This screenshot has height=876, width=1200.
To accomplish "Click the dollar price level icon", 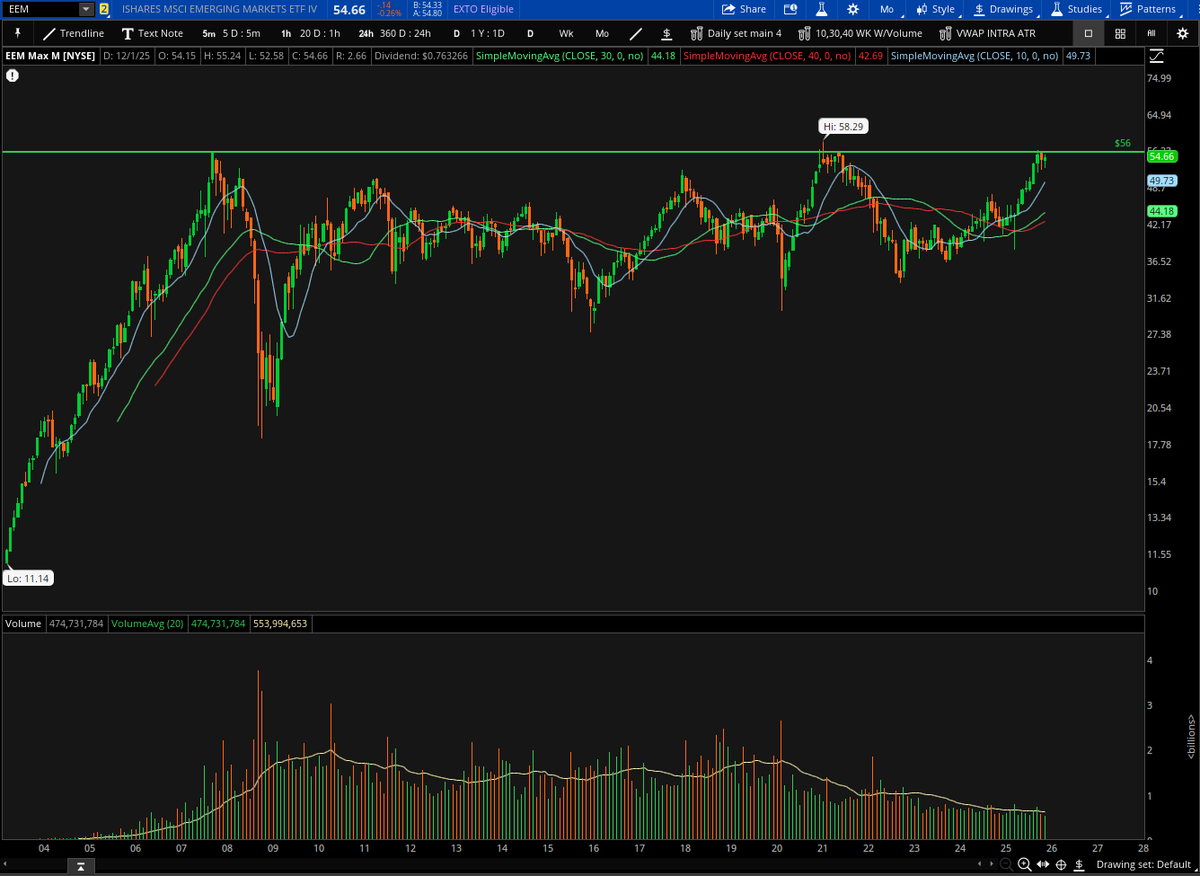I will pyautogui.click(x=666, y=33).
